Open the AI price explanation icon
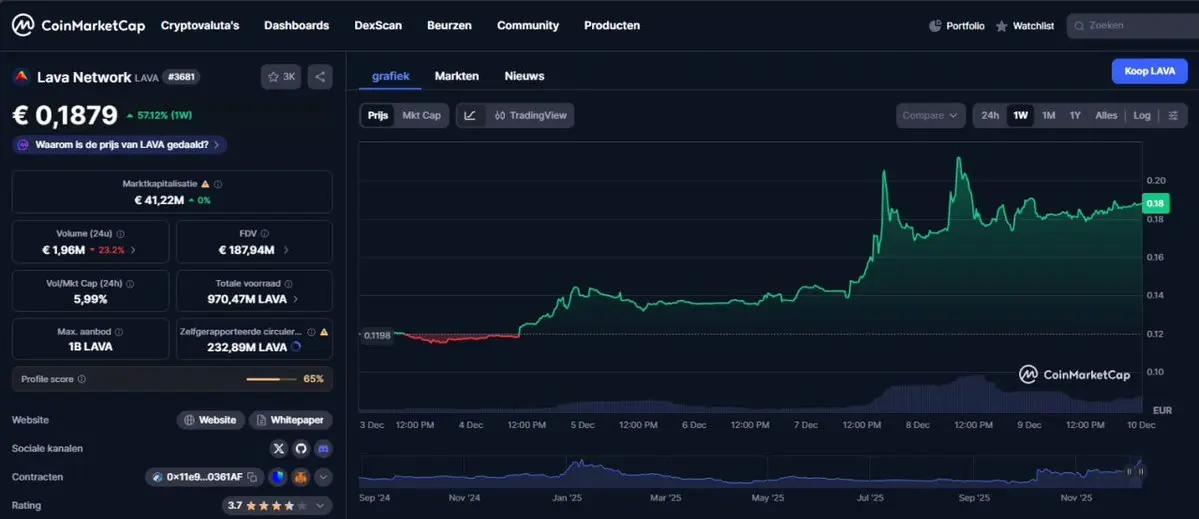 point(24,144)
